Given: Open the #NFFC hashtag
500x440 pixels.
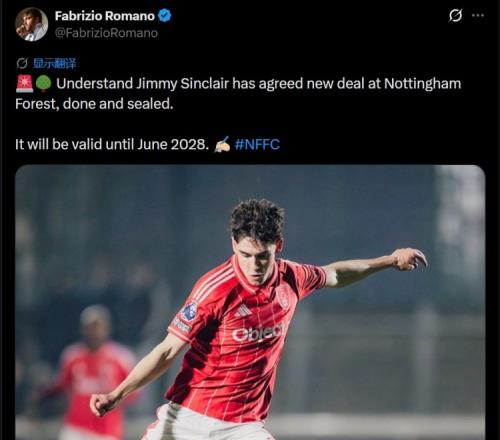Looking at the screenshot, I should click(257, 144).
